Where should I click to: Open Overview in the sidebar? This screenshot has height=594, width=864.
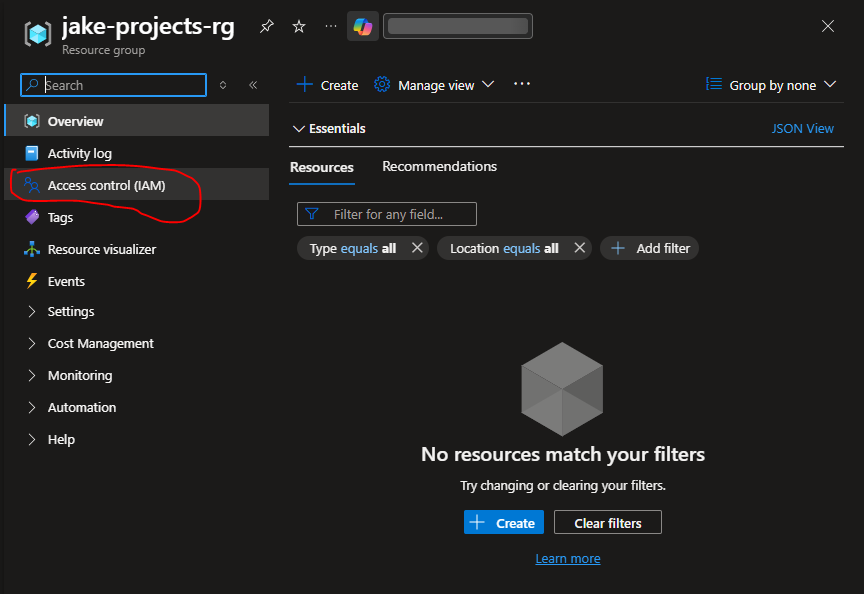(x=137, y=121)
